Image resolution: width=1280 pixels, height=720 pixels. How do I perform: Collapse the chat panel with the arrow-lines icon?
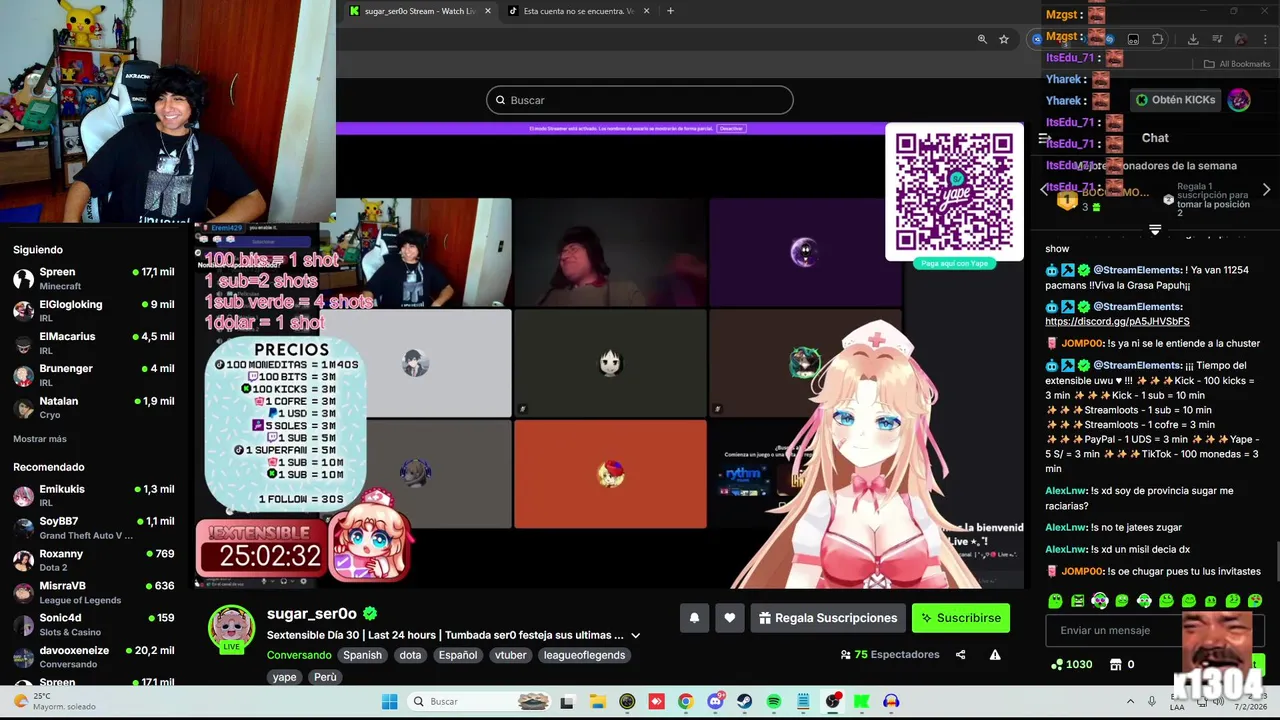(1044, 138)
